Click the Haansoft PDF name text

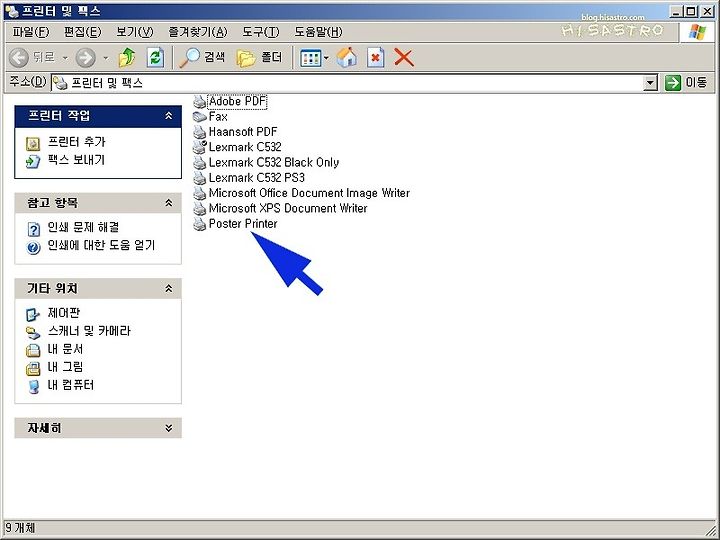243,132
